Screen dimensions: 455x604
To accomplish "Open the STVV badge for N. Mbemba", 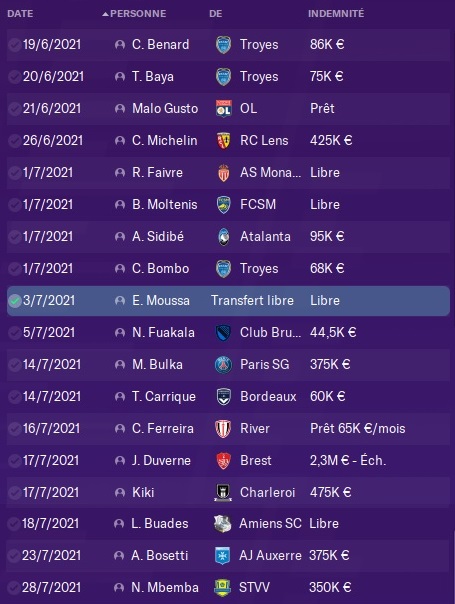I will (x=222, y=587).
